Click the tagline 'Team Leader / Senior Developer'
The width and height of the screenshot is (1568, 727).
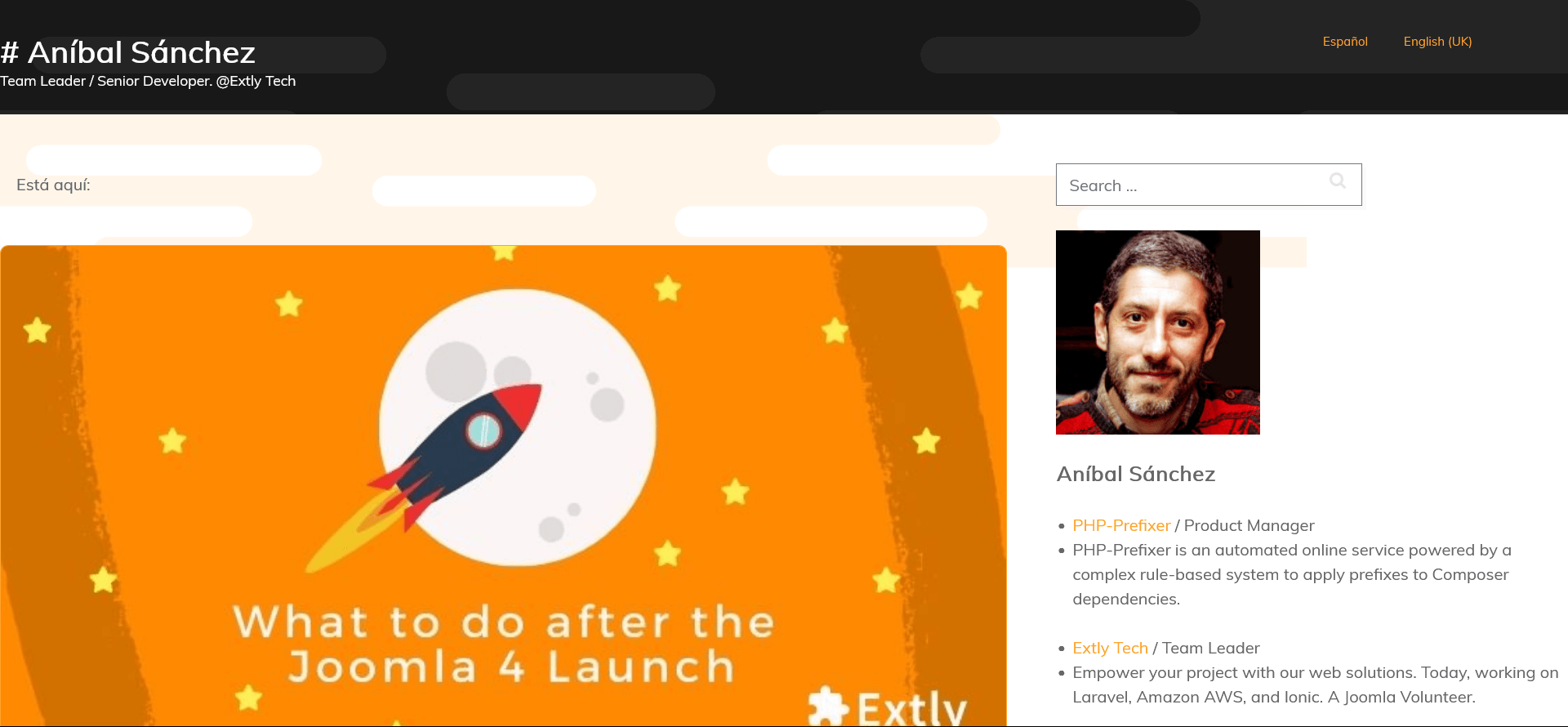click(x=148, y=81)
